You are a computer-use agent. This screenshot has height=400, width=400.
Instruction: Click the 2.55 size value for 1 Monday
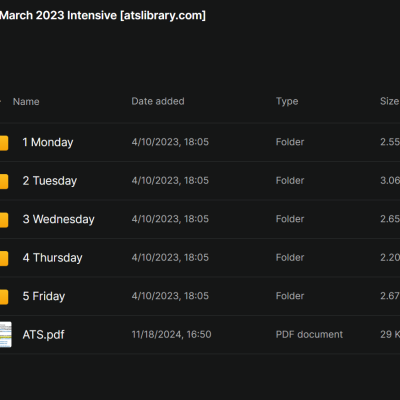pos(390,142)
